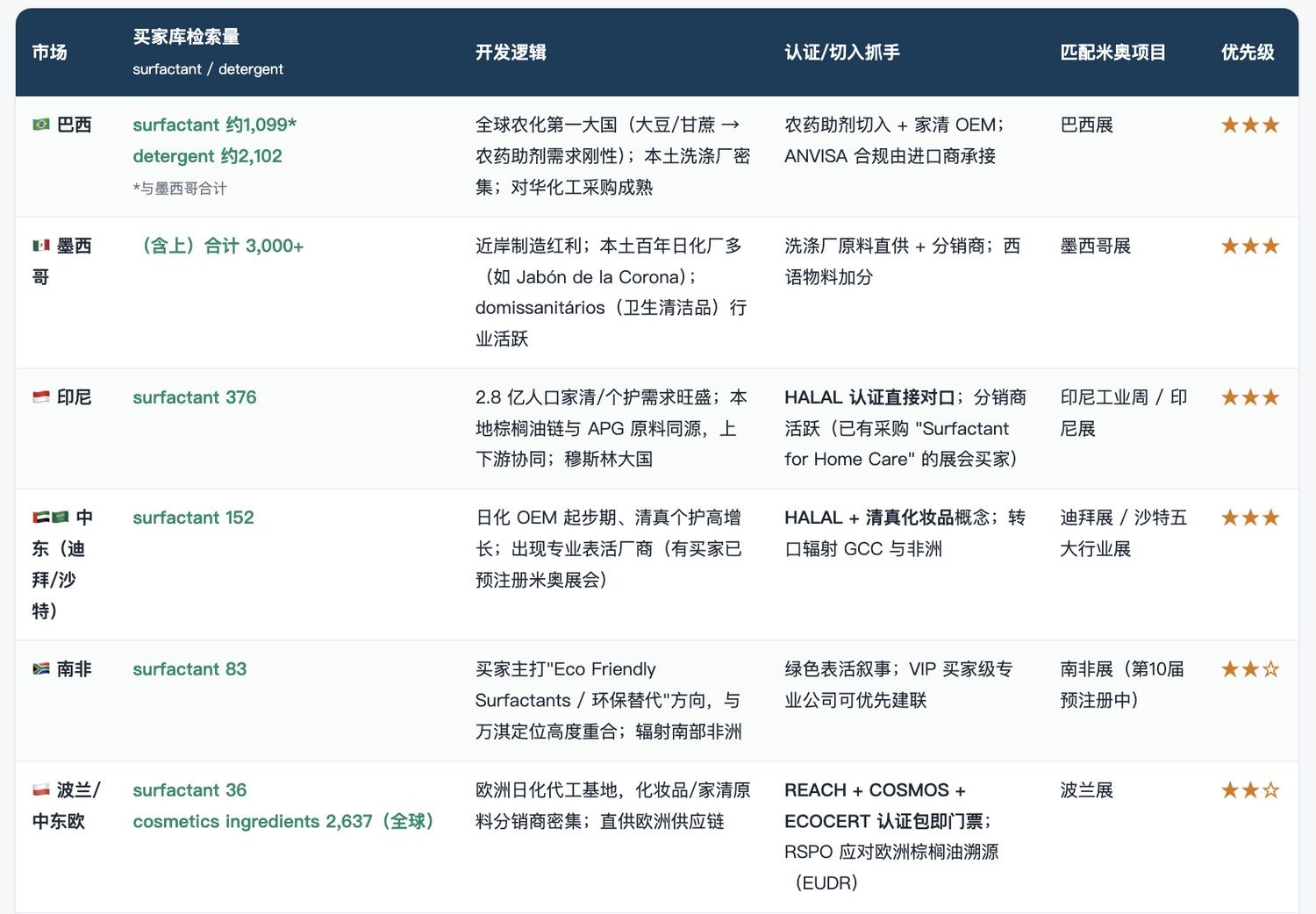Screen dimensions: 1316x914
Task: Click the 'surfactant 83' value
Action: [x=190, y=669]
